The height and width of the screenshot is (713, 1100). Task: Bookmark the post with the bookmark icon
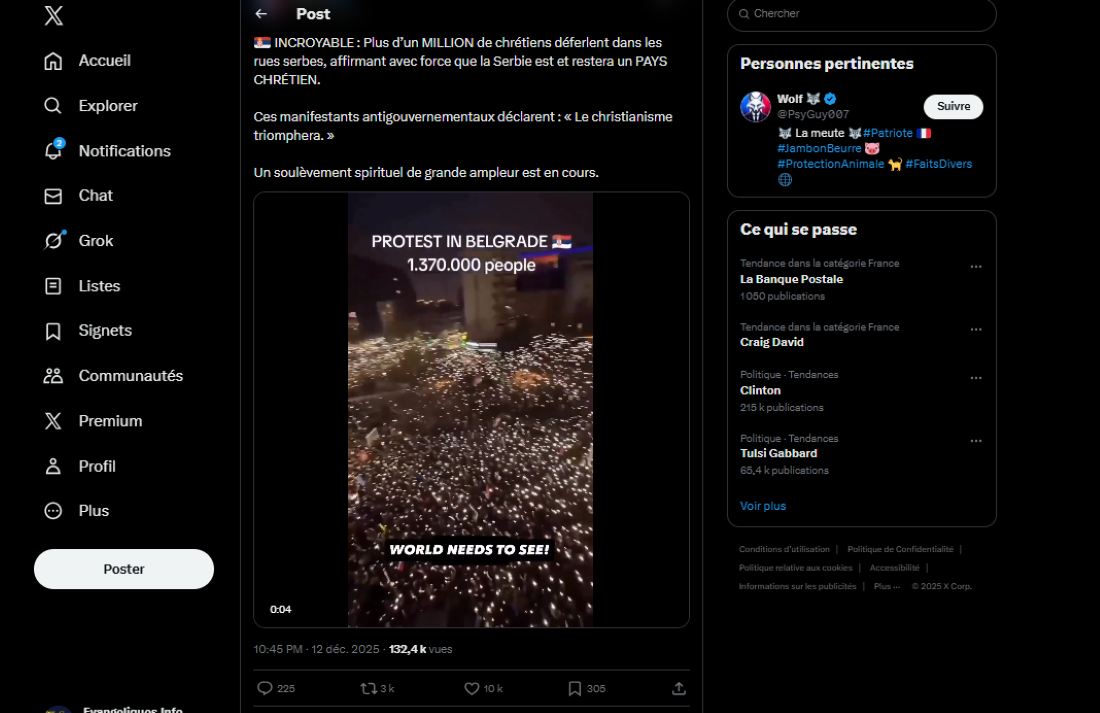pos(575,688)
